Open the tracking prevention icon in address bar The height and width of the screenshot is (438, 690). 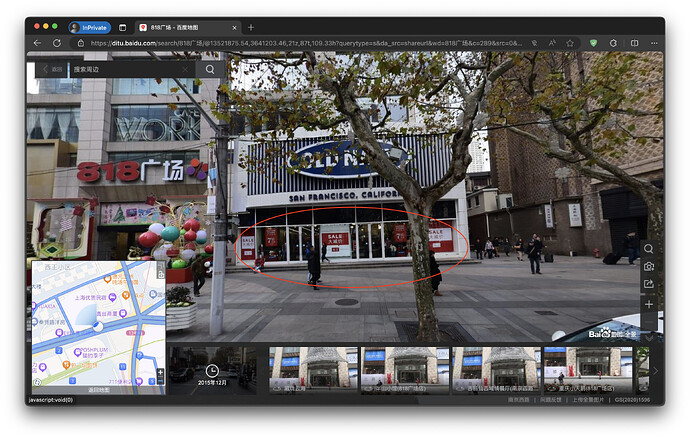534,43
